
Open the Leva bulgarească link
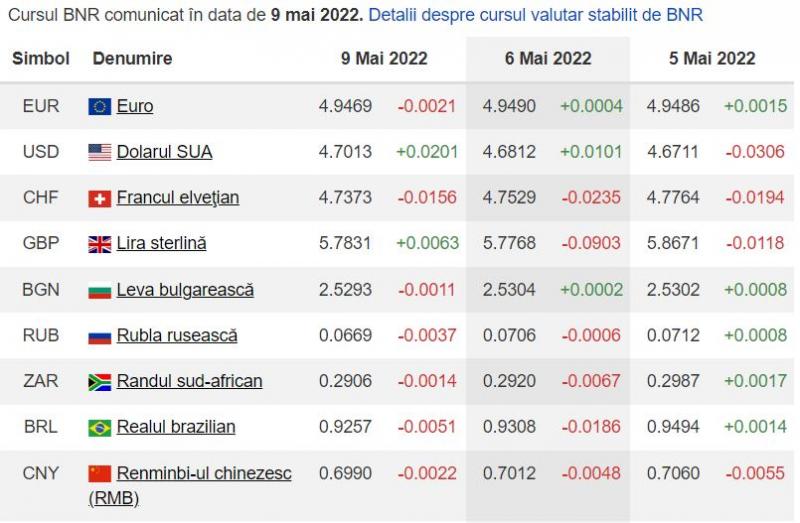coord(185,290)
